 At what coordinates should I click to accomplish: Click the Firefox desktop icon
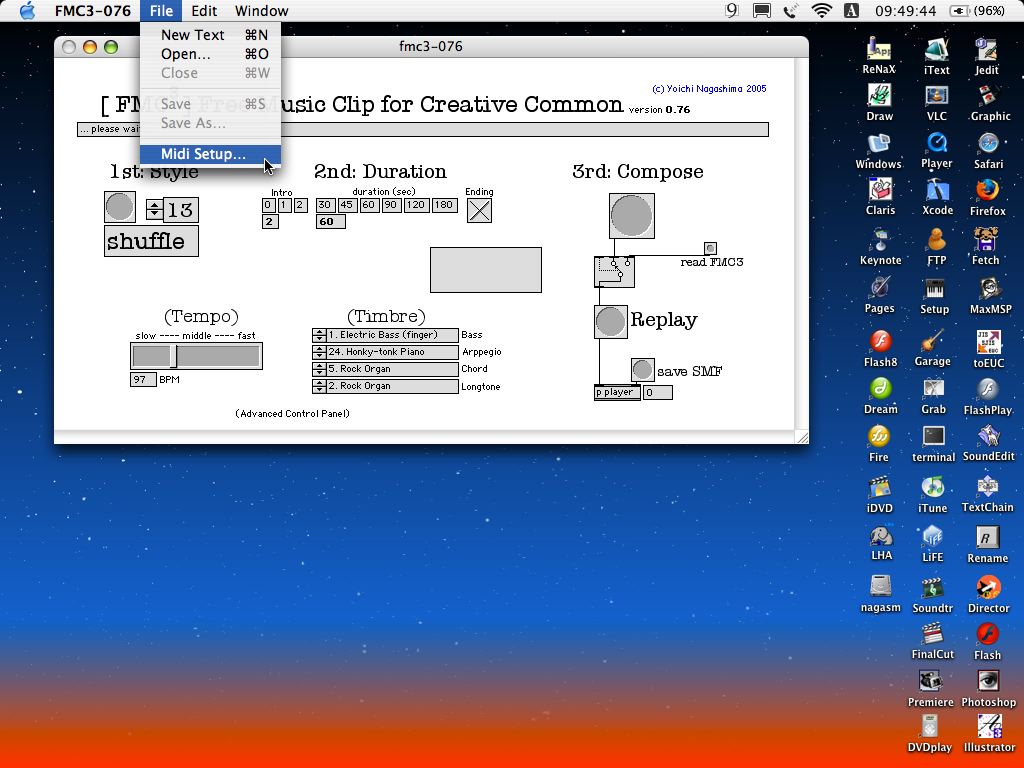click(x=987, y=191)
